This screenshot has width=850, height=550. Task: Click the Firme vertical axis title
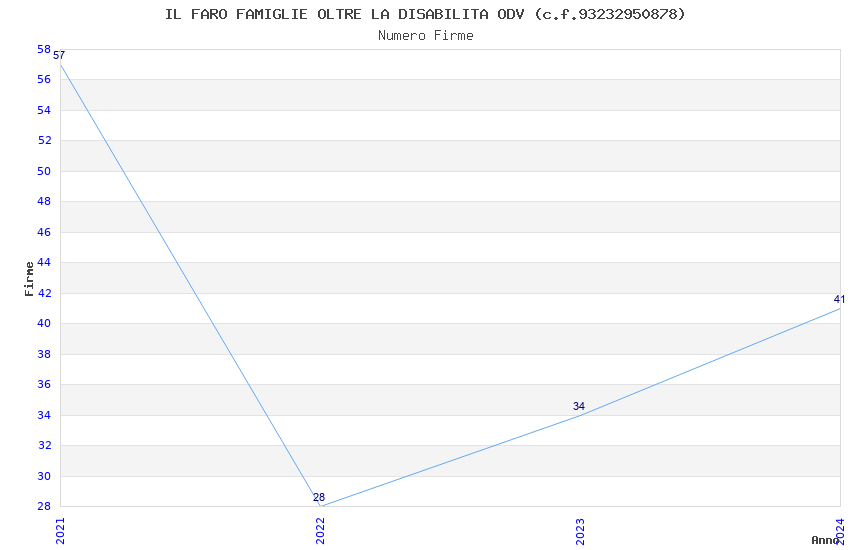(29, 279)
